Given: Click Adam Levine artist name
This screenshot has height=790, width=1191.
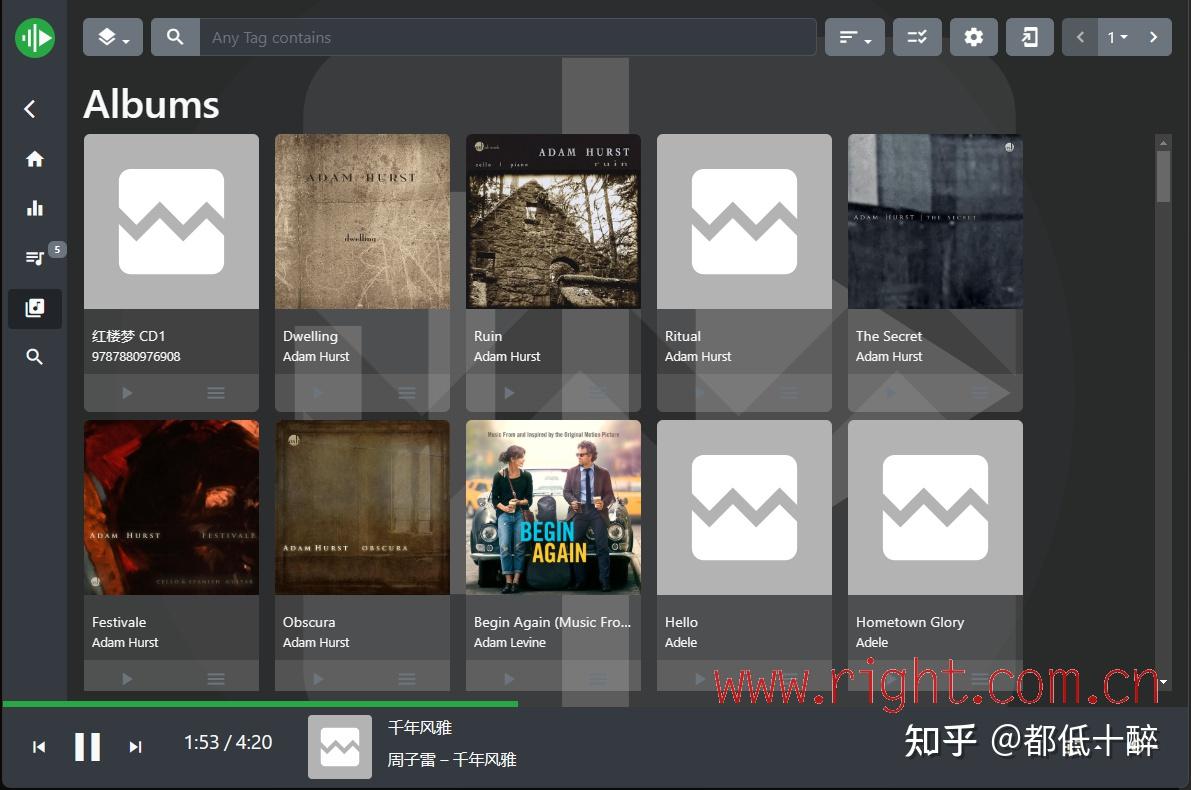Looking at the screenshot, I should coord(510,643).
